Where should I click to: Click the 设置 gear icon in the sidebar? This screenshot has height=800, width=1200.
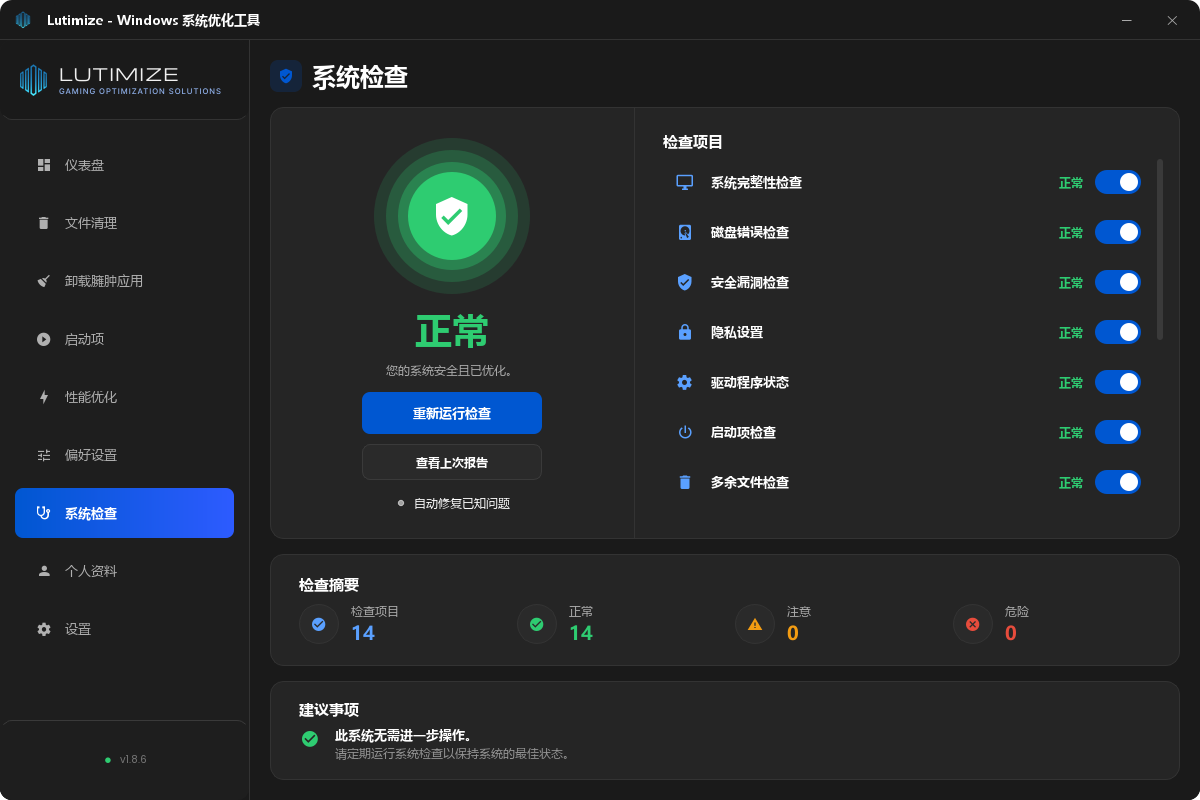pyautogui.click(x=44, y=629)
